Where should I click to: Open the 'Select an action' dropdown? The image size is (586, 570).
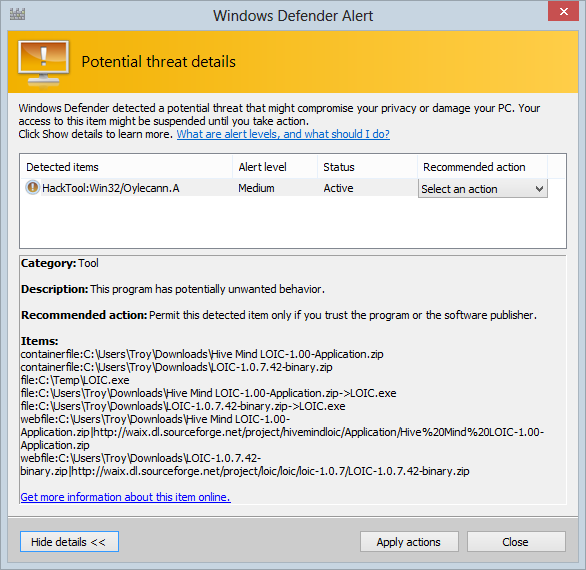tap(482, 189)
